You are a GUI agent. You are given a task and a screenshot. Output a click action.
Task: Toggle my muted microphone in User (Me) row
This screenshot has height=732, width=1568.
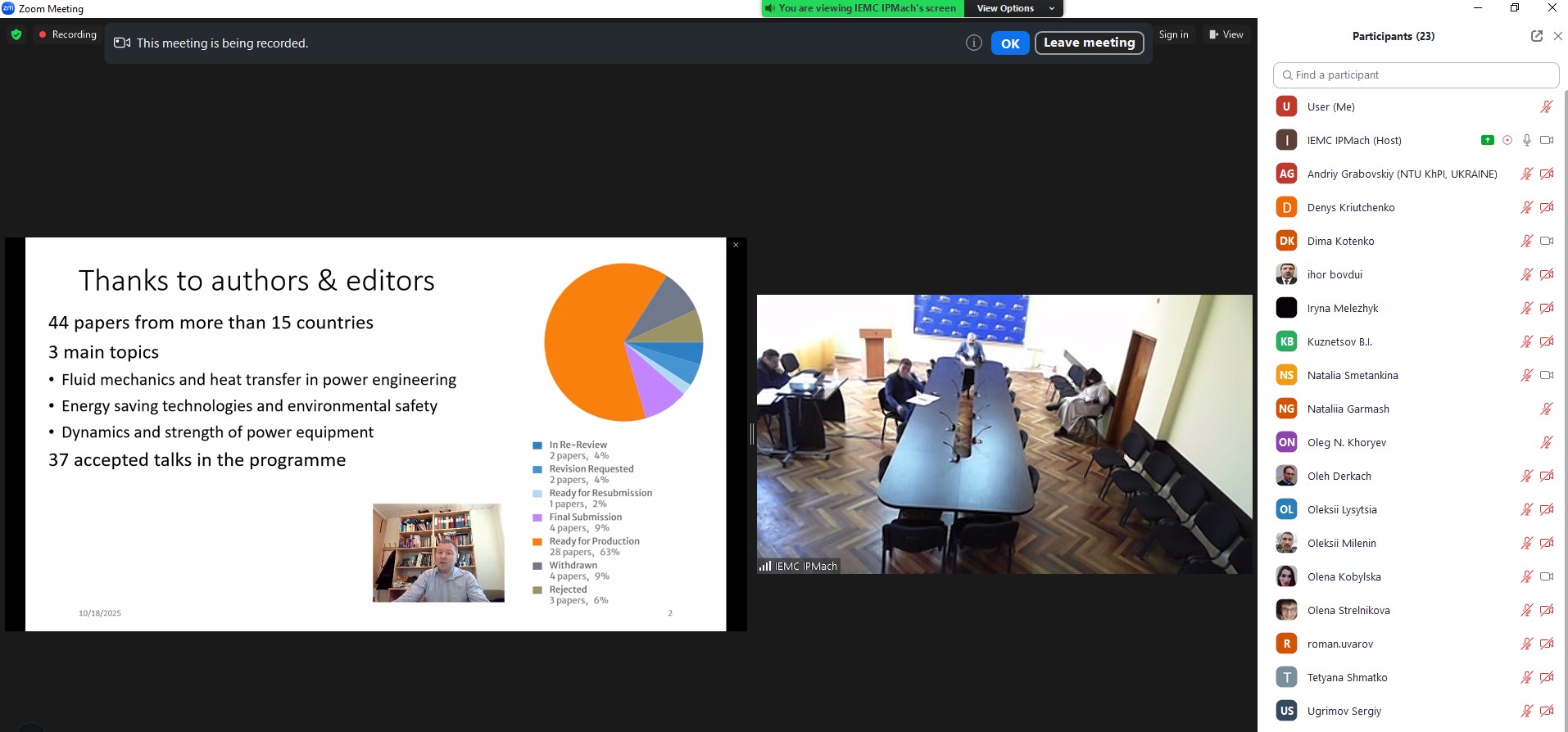point(1547,106)
